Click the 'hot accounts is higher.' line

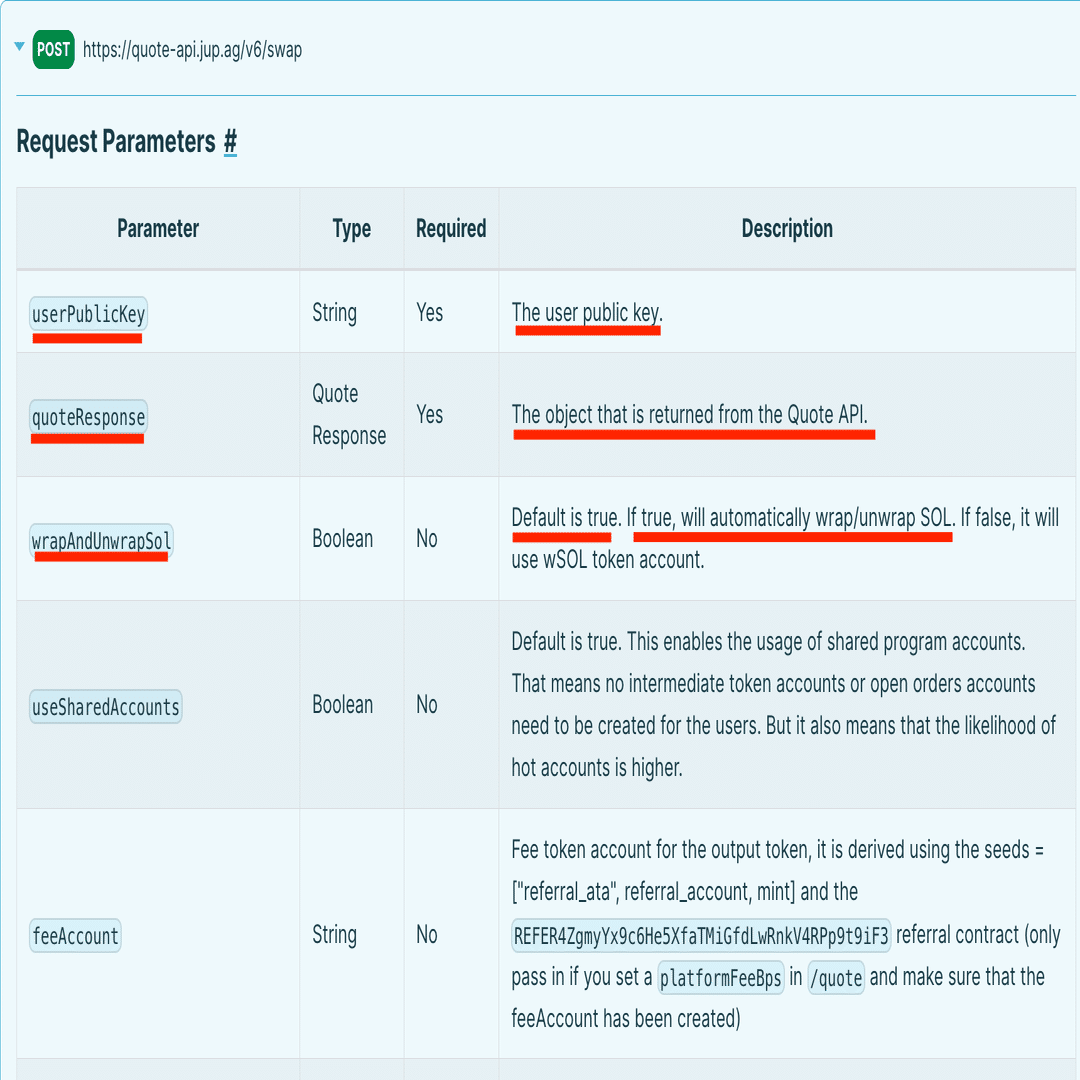click(x=596, y=767)
